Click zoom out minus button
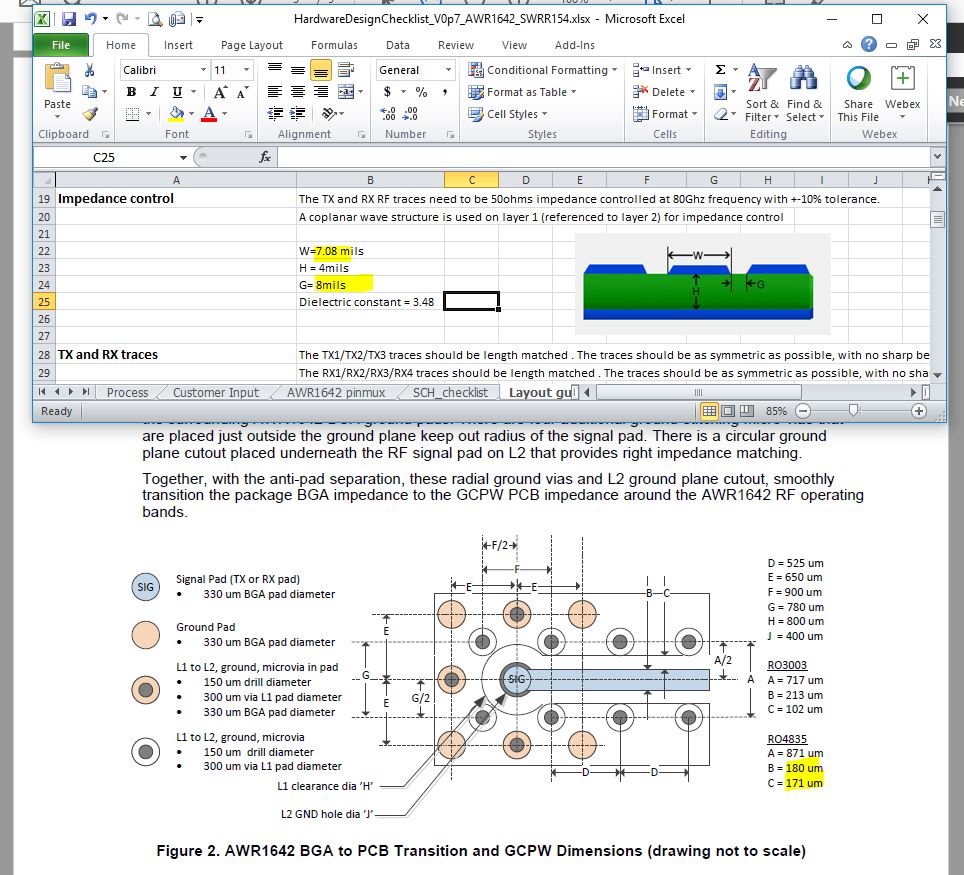This screenshot has width=964, height=875. tap(803, 411)
